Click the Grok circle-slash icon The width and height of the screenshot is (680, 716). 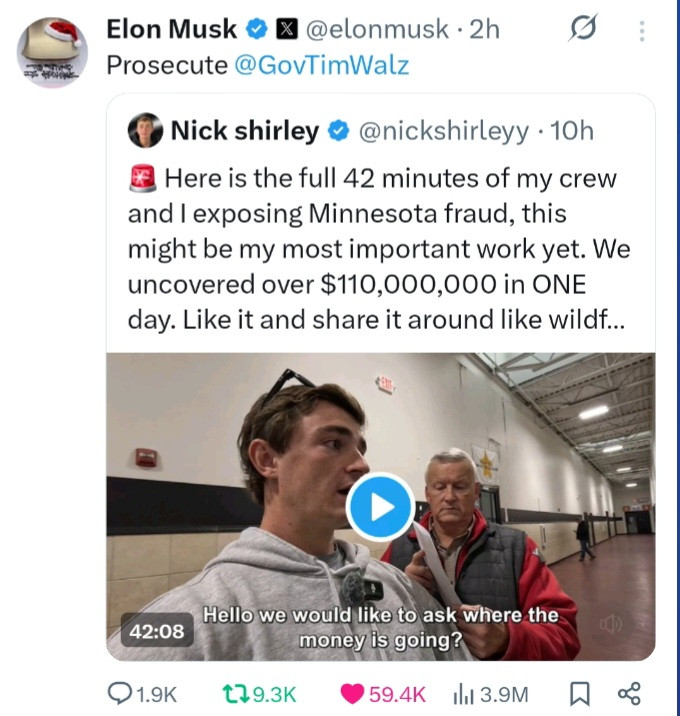[582, 31]
